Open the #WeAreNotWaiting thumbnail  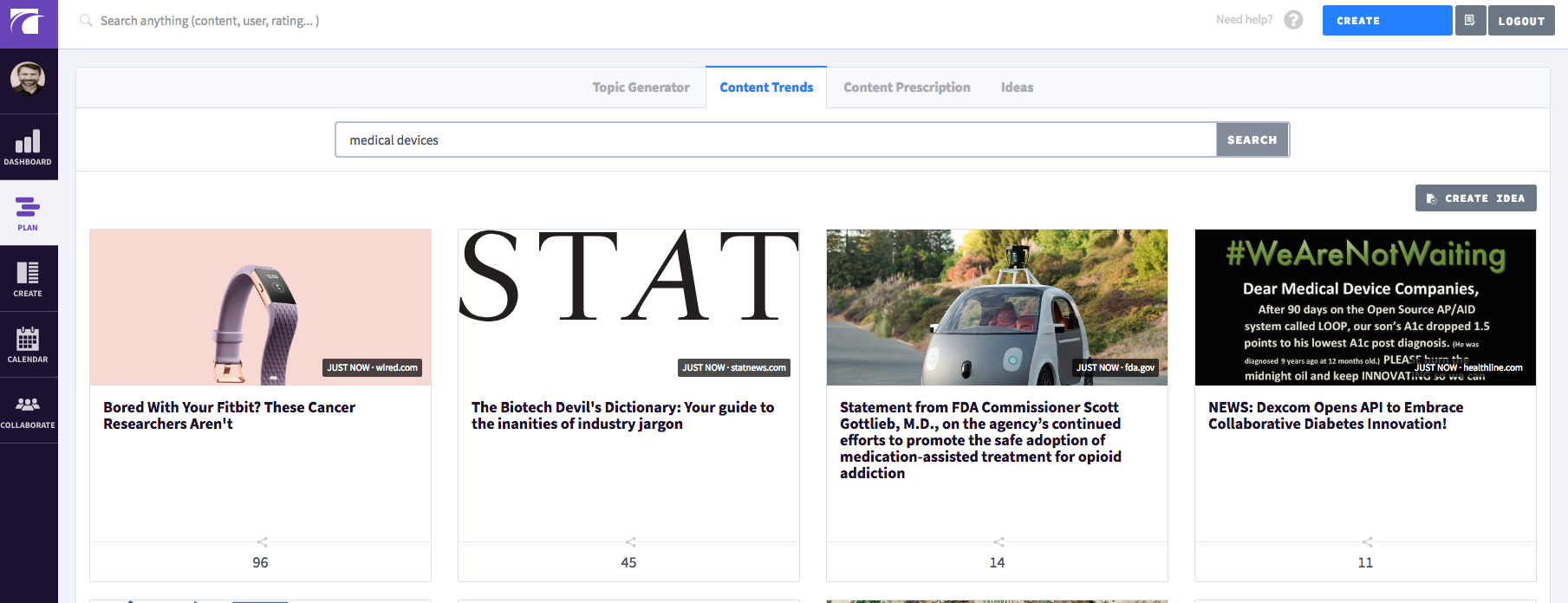(x=1365, y=308)
